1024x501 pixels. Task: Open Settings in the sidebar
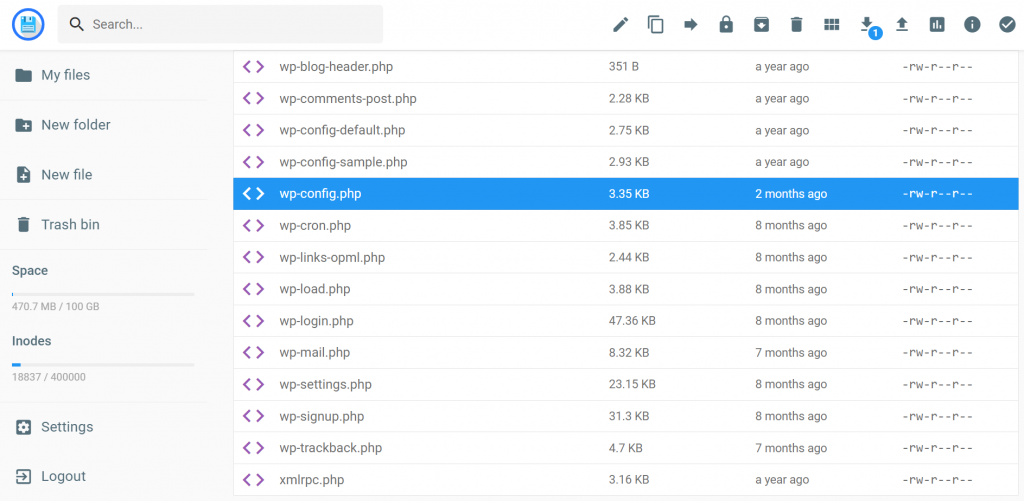point(54,427)
